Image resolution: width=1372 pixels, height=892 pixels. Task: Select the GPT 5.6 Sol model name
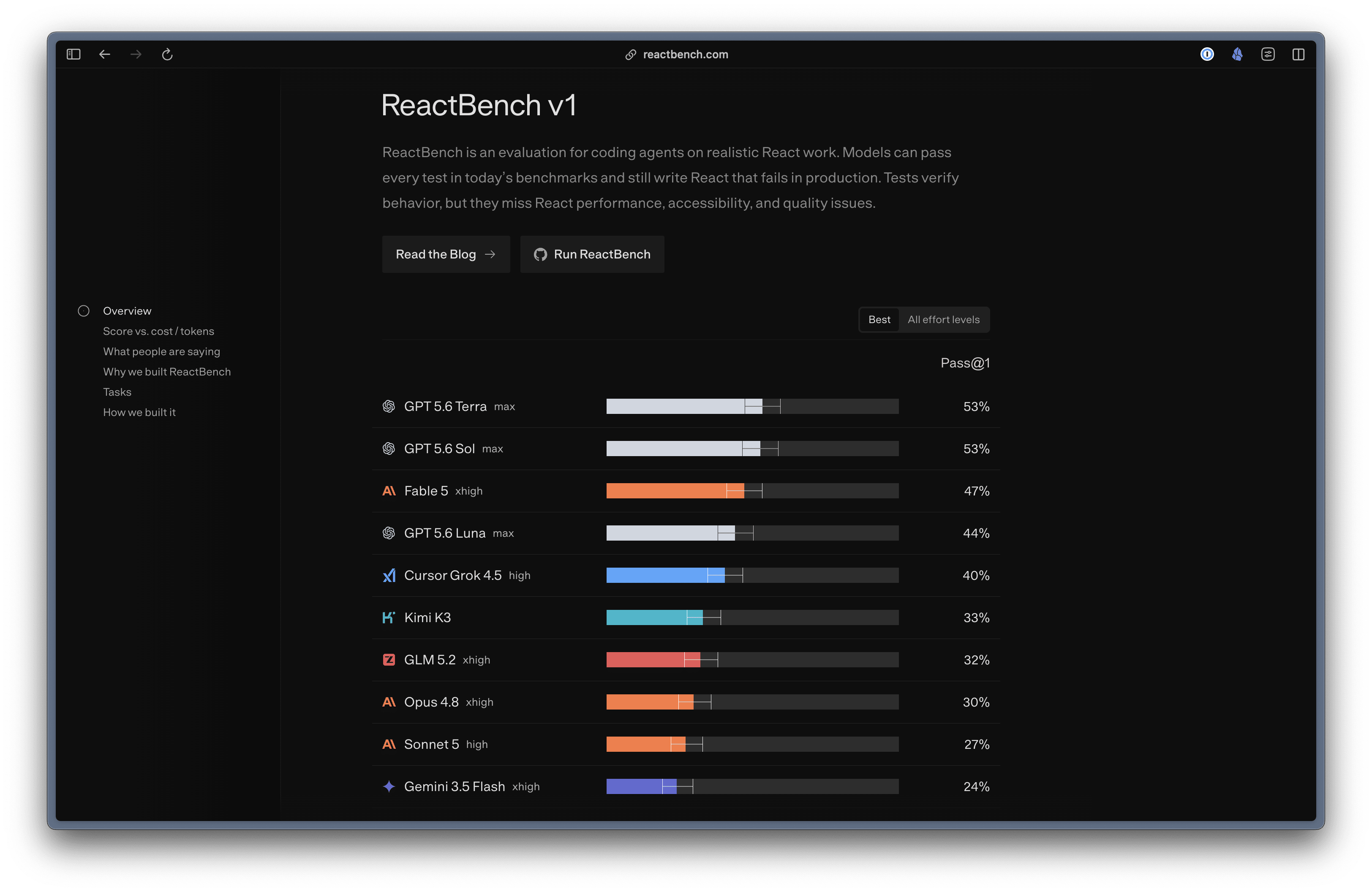[x=439, y=448]
